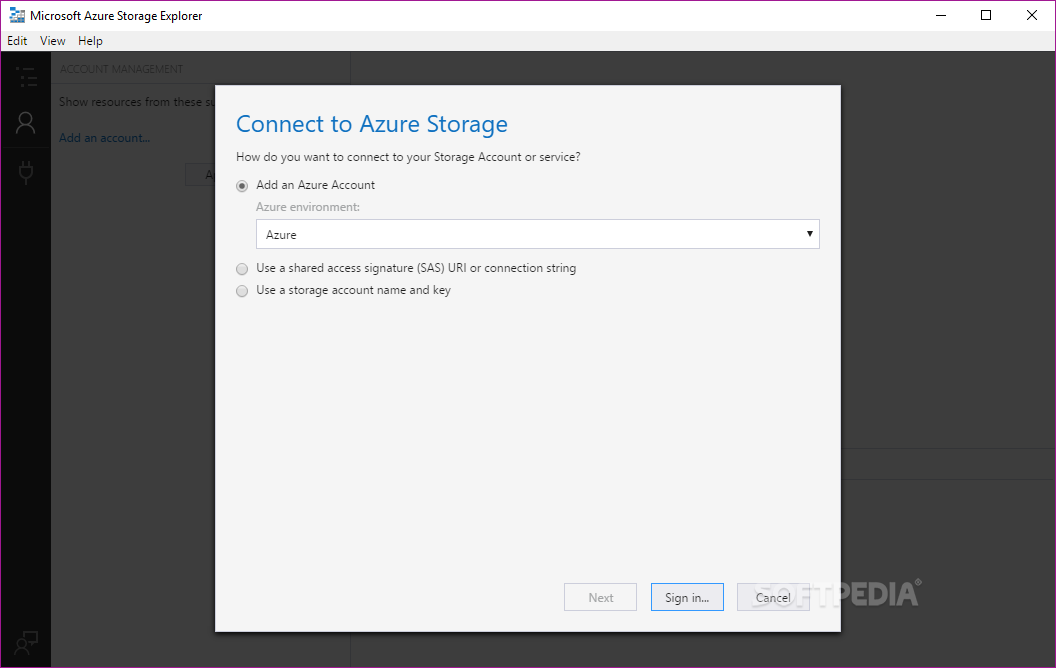
Task: Click the disabled Next button
Action: click(x=600, y=597)
